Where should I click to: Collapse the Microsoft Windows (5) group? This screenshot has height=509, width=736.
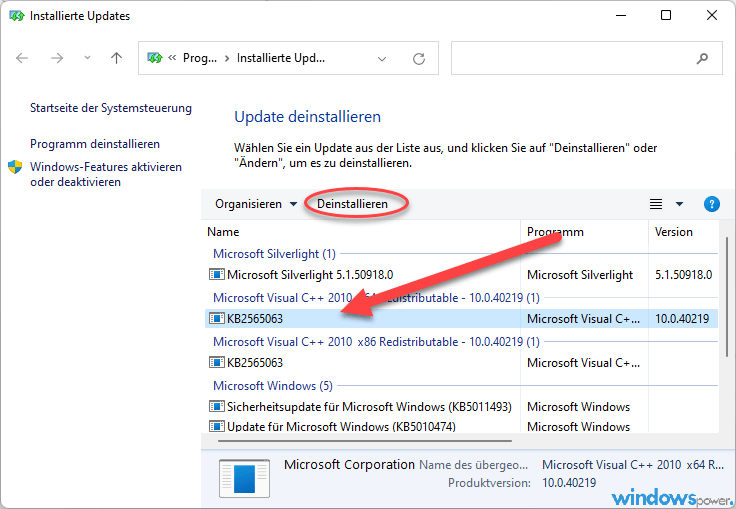click(x=273, y=386)
